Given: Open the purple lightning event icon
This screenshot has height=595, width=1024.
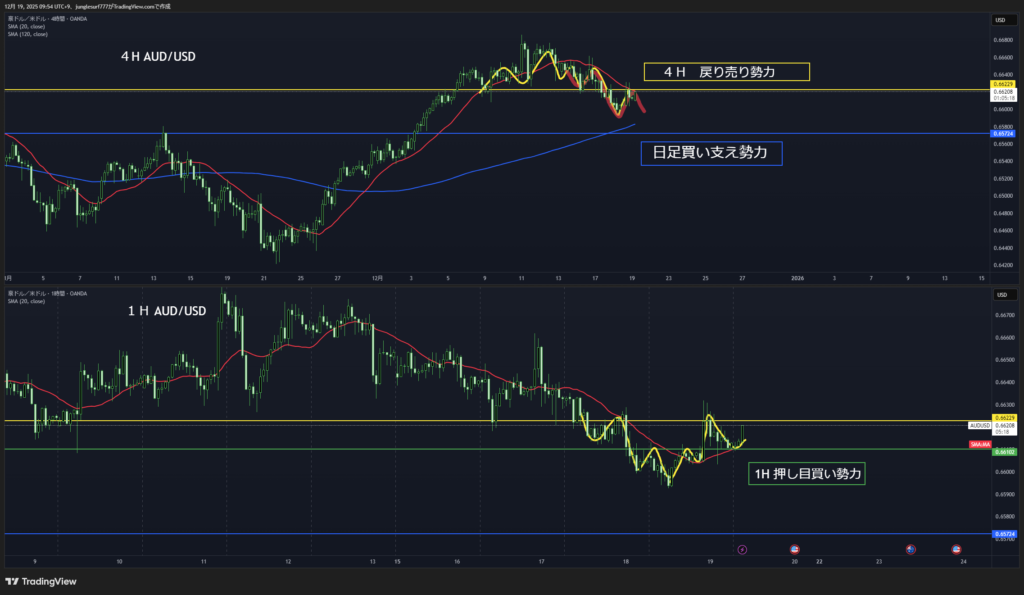Looking at the screenshot, I should [741, 549].
